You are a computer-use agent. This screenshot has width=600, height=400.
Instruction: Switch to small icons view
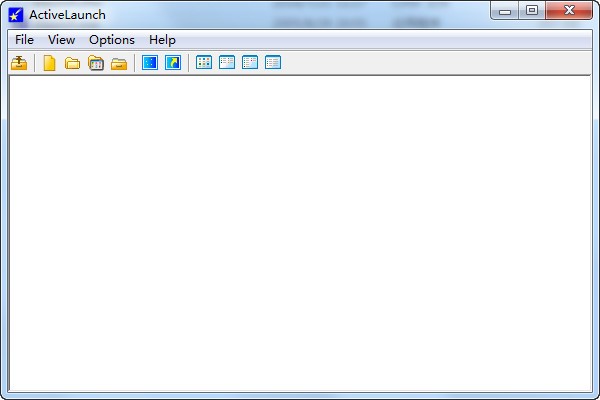click(227, 63)
